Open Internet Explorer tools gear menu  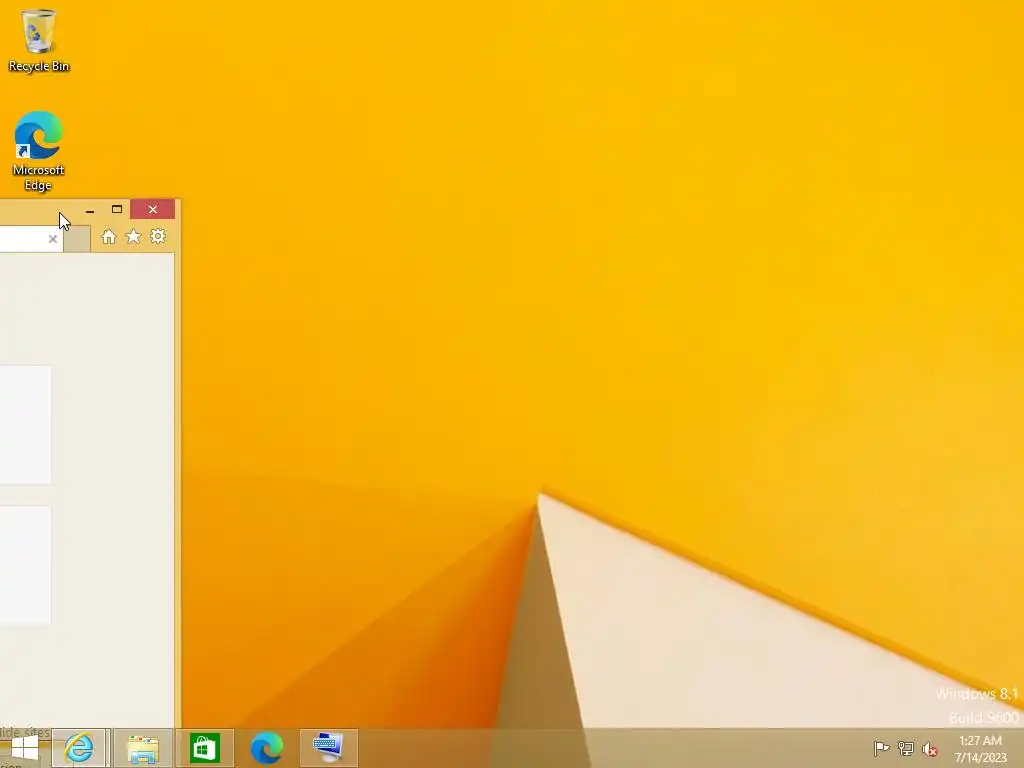tap(158, 236)
